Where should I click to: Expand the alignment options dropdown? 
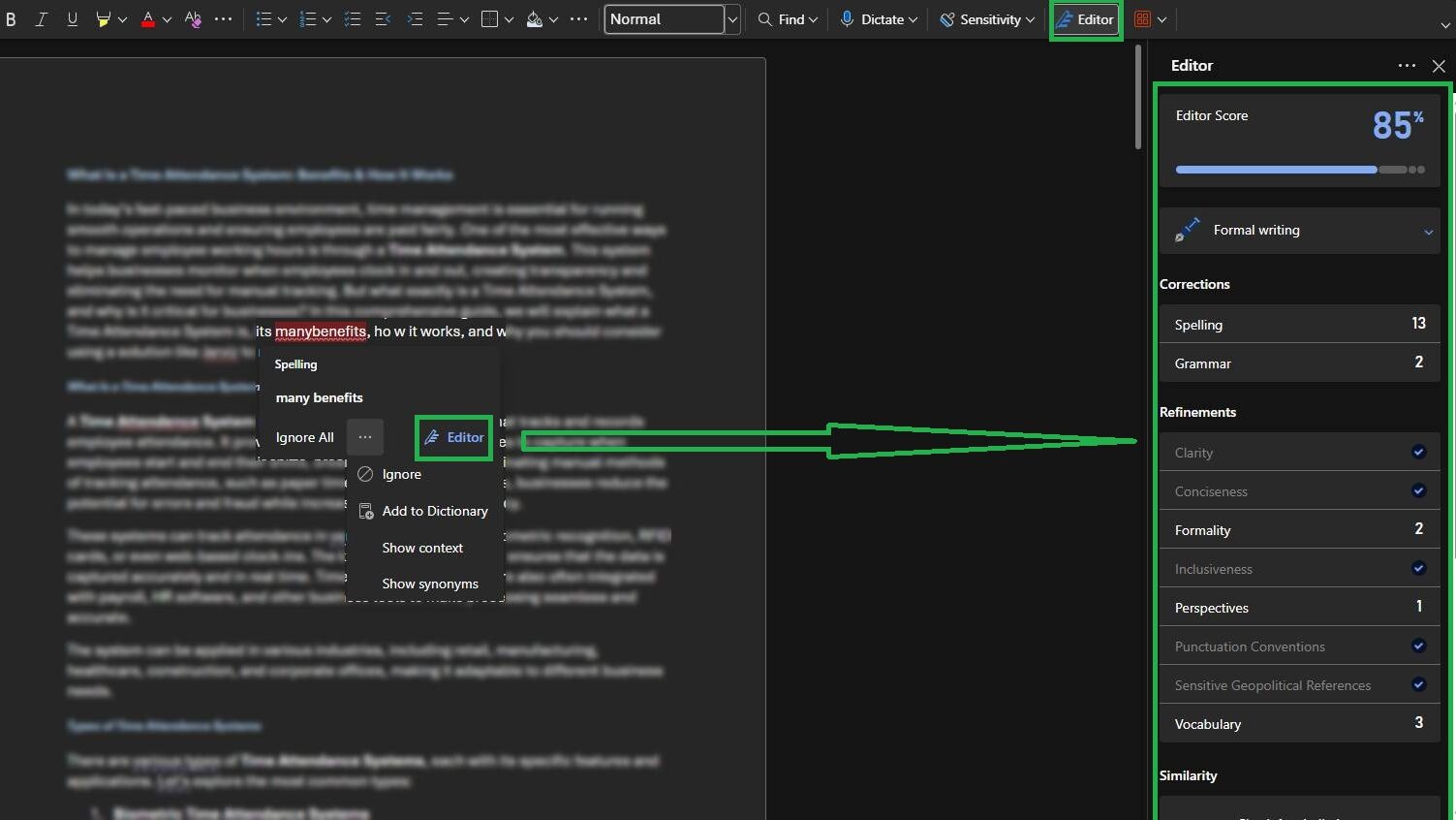[464, 19]
